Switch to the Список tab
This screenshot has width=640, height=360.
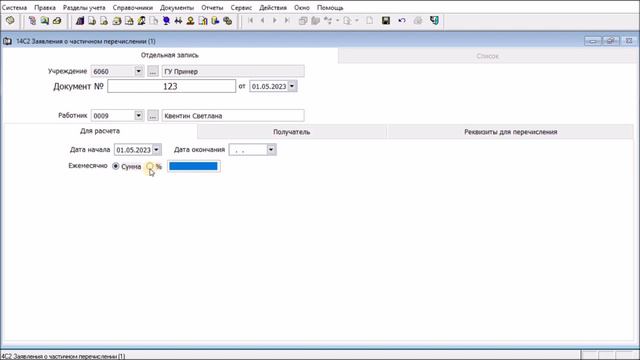click(487, 56)
